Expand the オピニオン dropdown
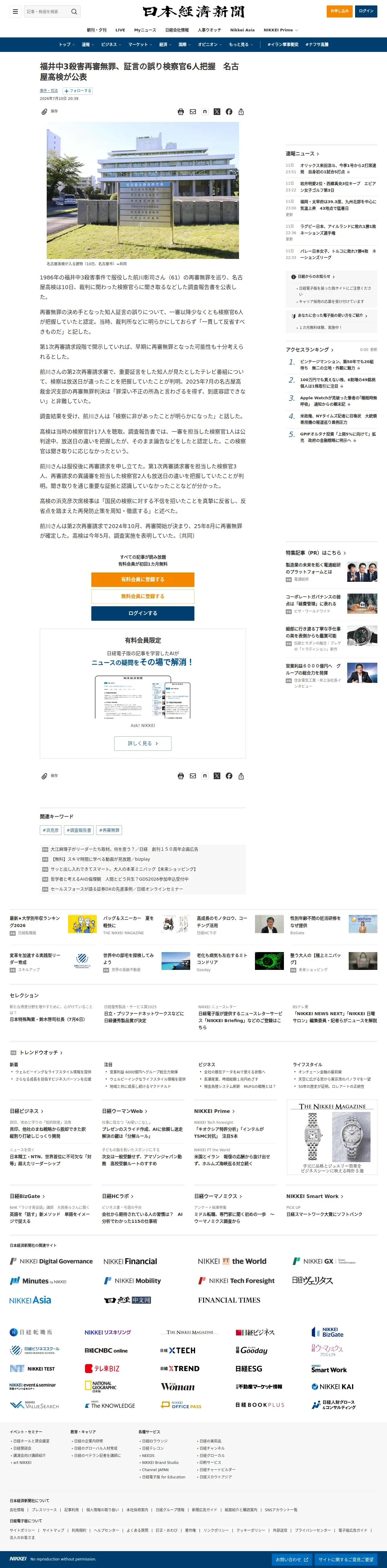 point(209,44)
